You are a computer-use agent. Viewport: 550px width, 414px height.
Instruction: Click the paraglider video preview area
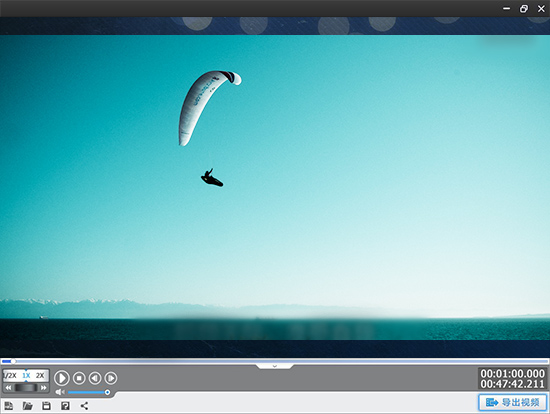[x=275, y=187]
